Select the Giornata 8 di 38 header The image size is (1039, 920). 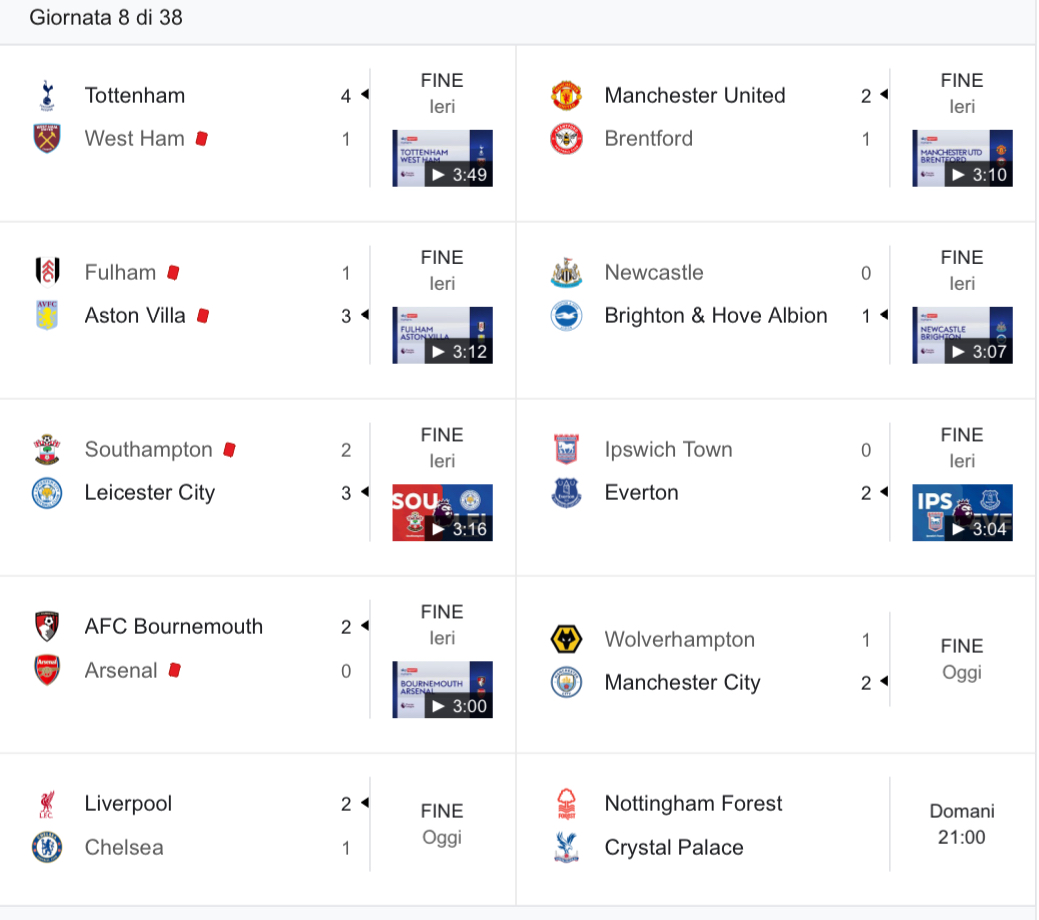tap(106, 17)
